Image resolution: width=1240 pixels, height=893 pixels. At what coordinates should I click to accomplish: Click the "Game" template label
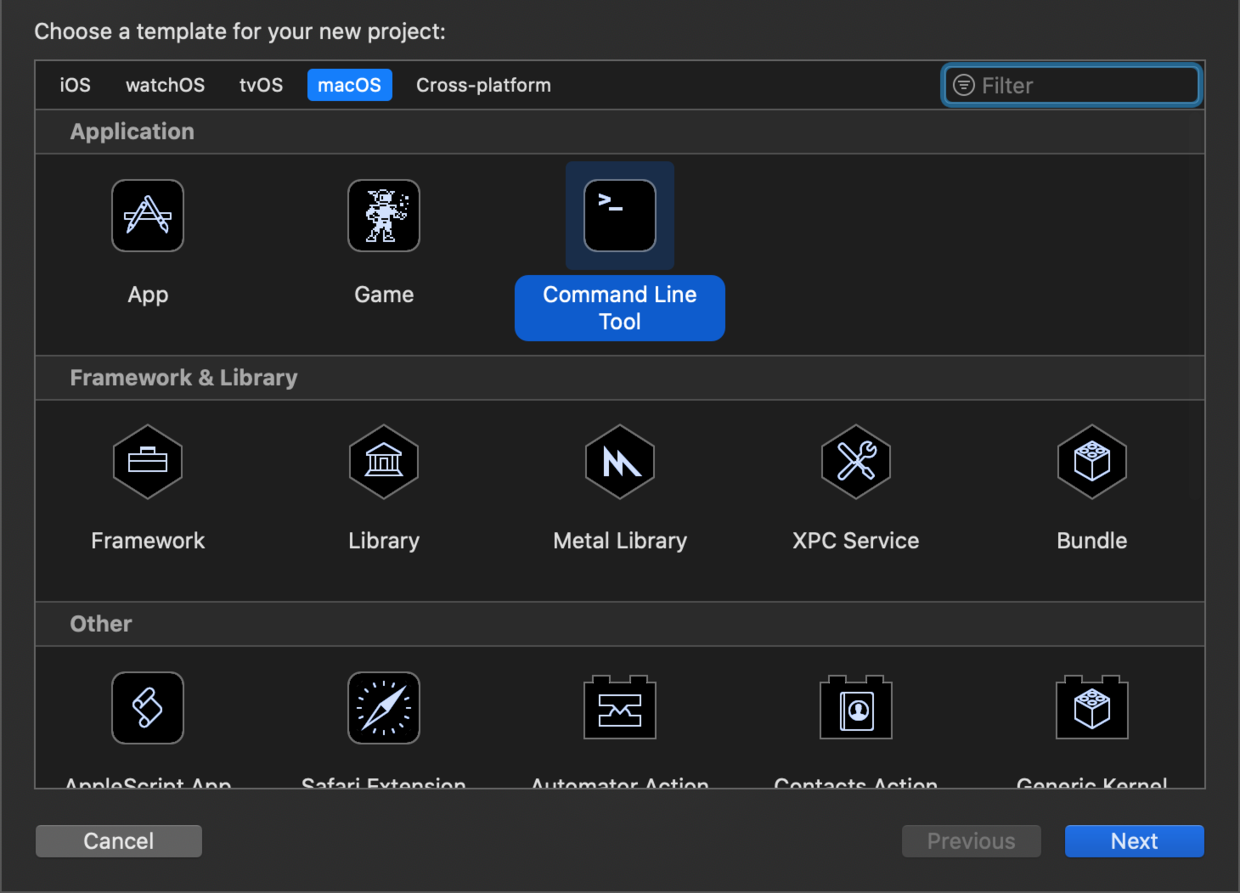pyautogui.click(x=384, y=295)
